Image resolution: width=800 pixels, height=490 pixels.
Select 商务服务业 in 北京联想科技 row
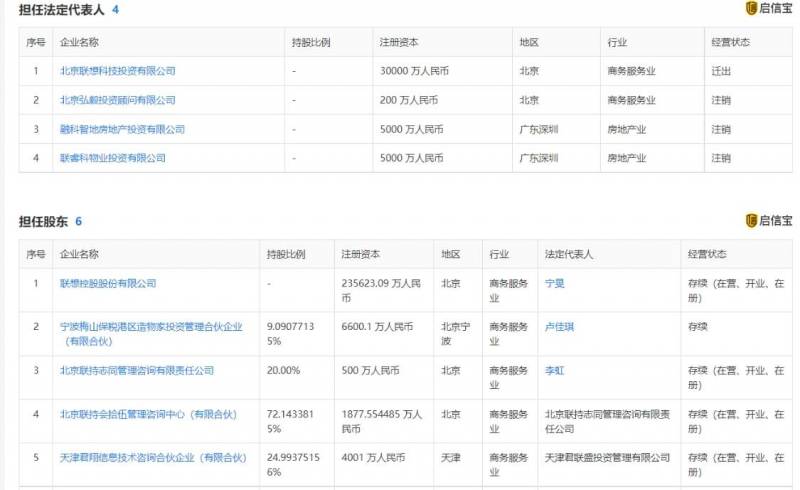point(631,71)
